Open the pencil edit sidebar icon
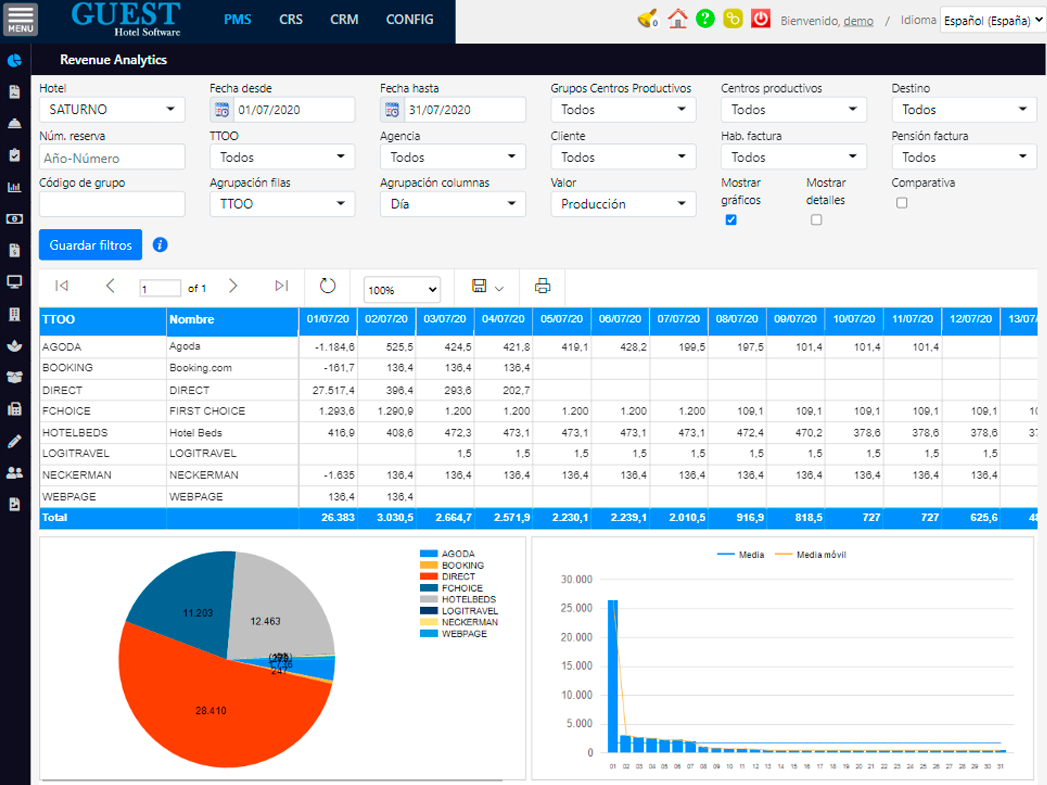The width and height of the screenshot is (1047, 785). 14,441
